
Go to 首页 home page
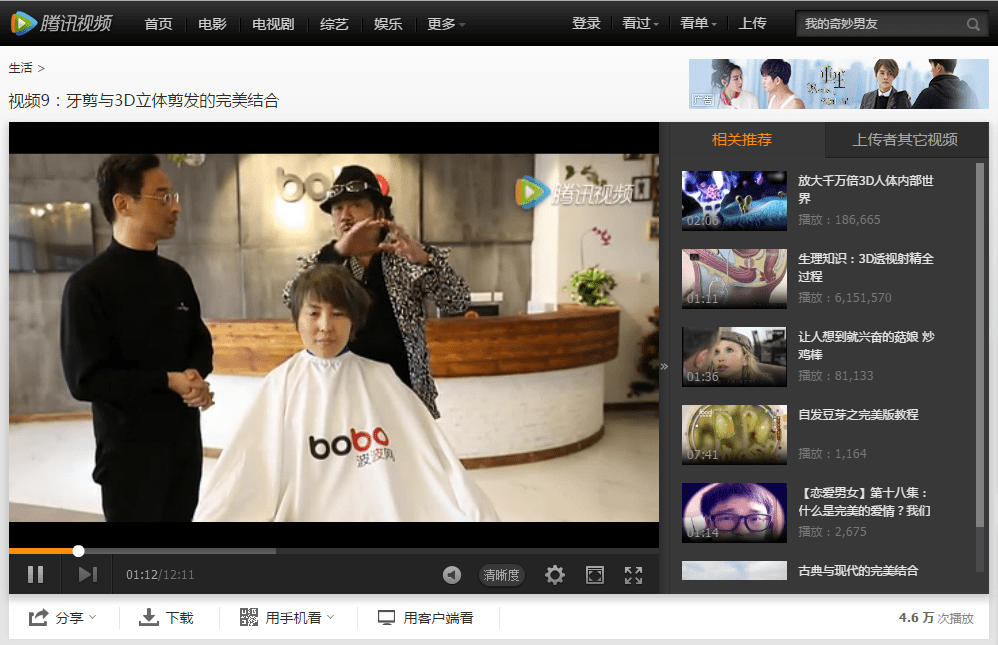158,24
